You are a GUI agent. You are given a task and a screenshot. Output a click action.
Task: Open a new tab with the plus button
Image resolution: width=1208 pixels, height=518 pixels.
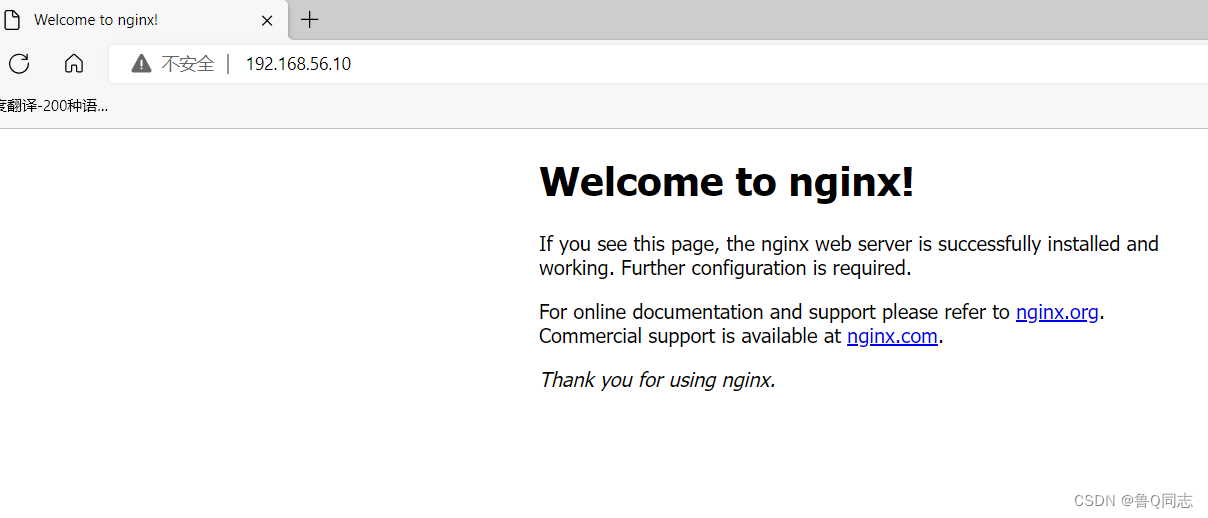(x=310, y=20)
